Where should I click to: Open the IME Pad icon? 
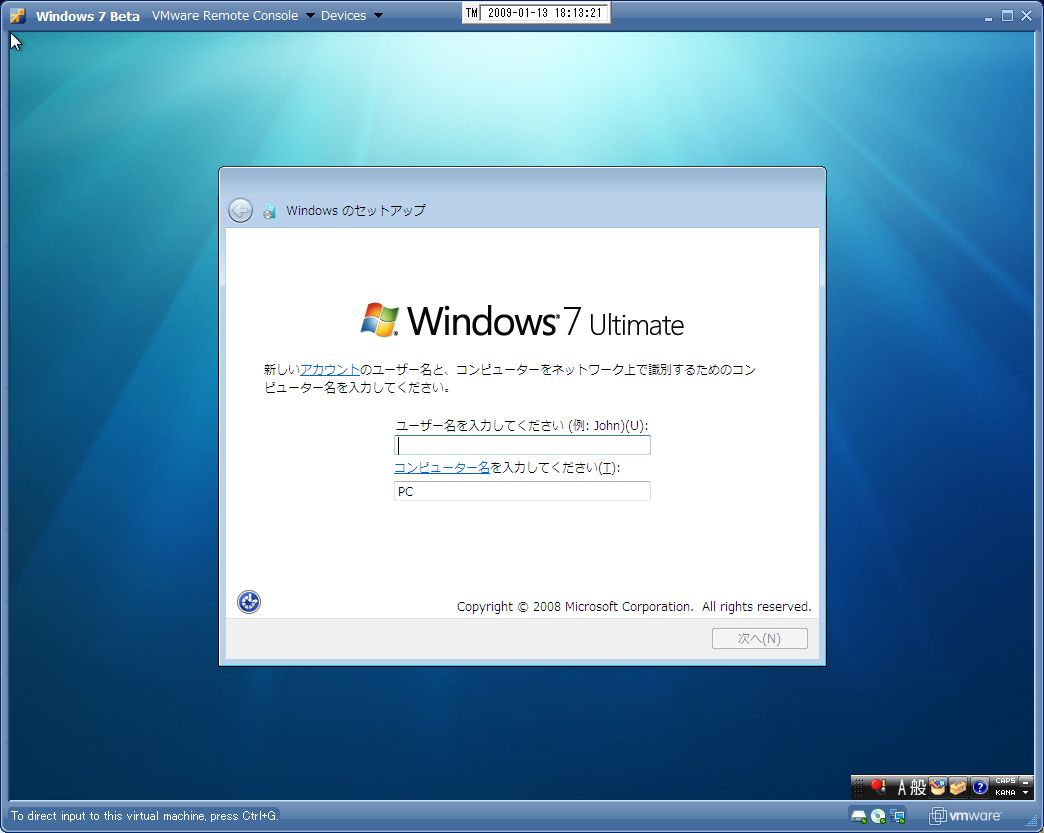coord(938,788)
